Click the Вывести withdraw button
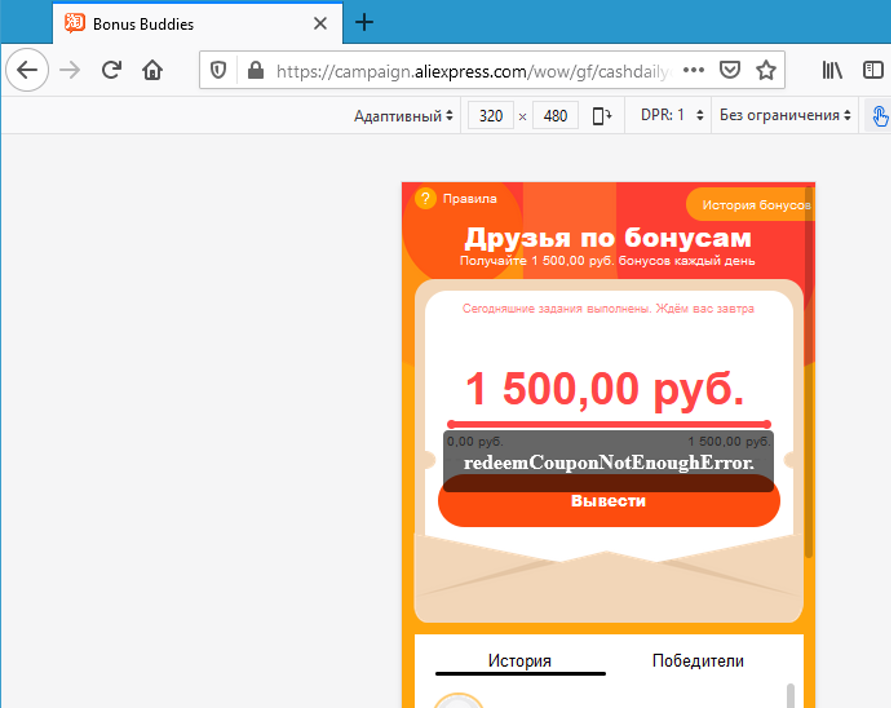This screenshot has height=708, width=891. coord(609,501)
